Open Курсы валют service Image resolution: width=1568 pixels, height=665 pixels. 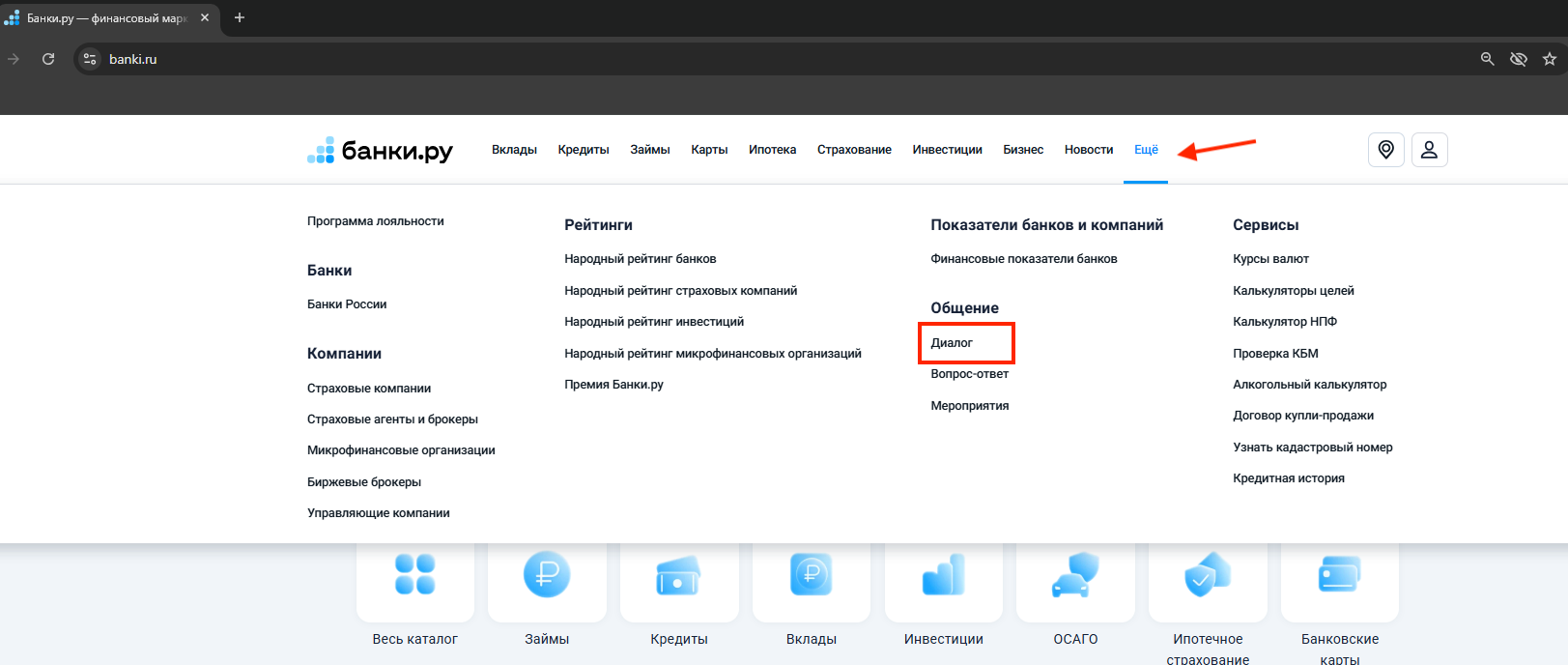point(1270,259)
